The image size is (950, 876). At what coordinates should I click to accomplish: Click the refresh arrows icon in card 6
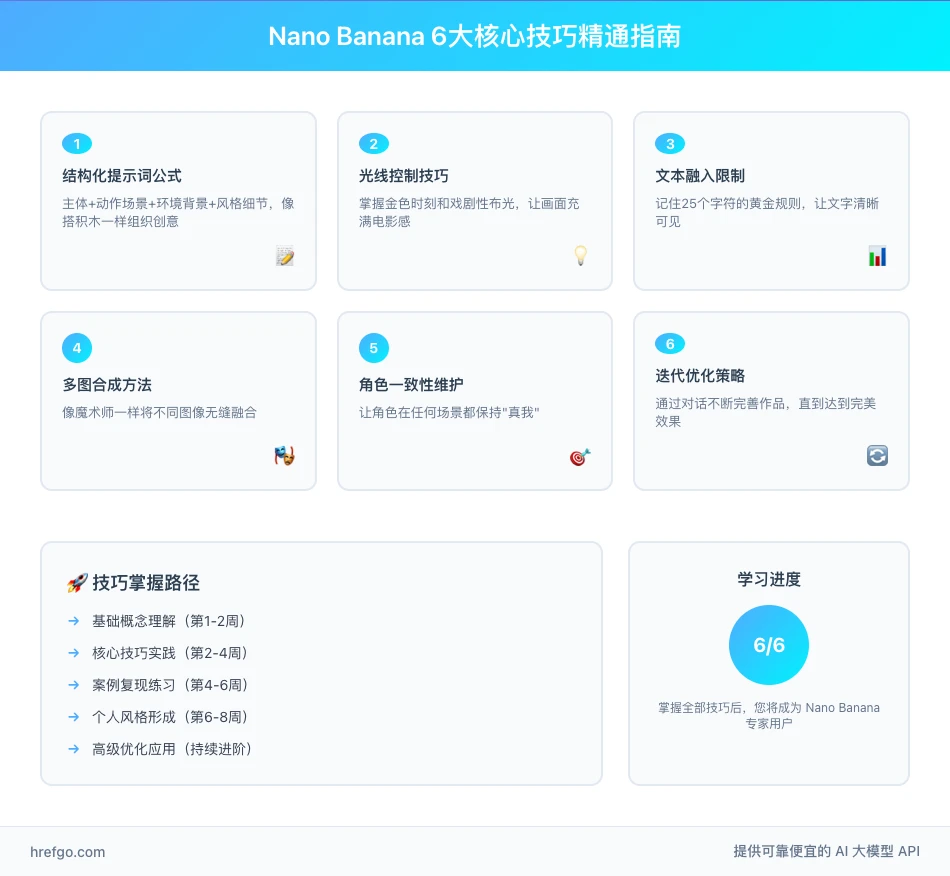coord(877,456)
